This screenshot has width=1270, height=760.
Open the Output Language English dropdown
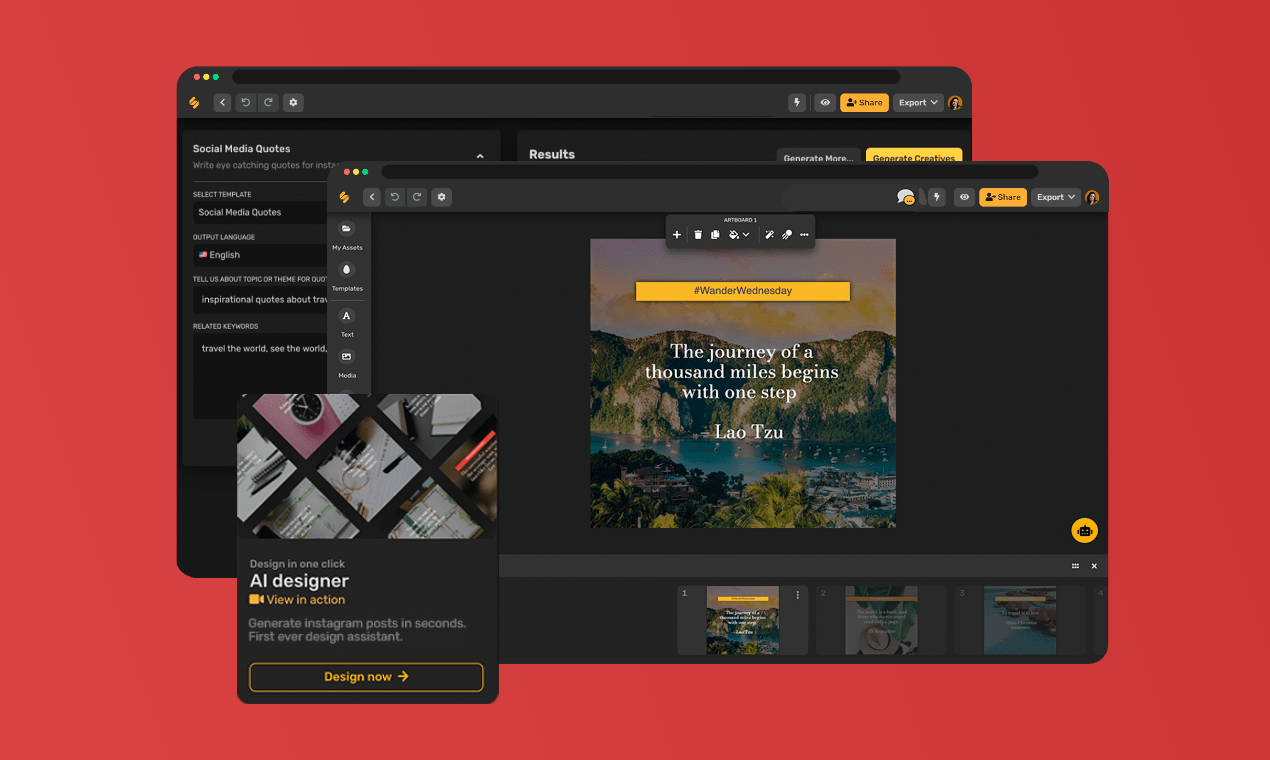pyautogui.click(x=262, y=255)
